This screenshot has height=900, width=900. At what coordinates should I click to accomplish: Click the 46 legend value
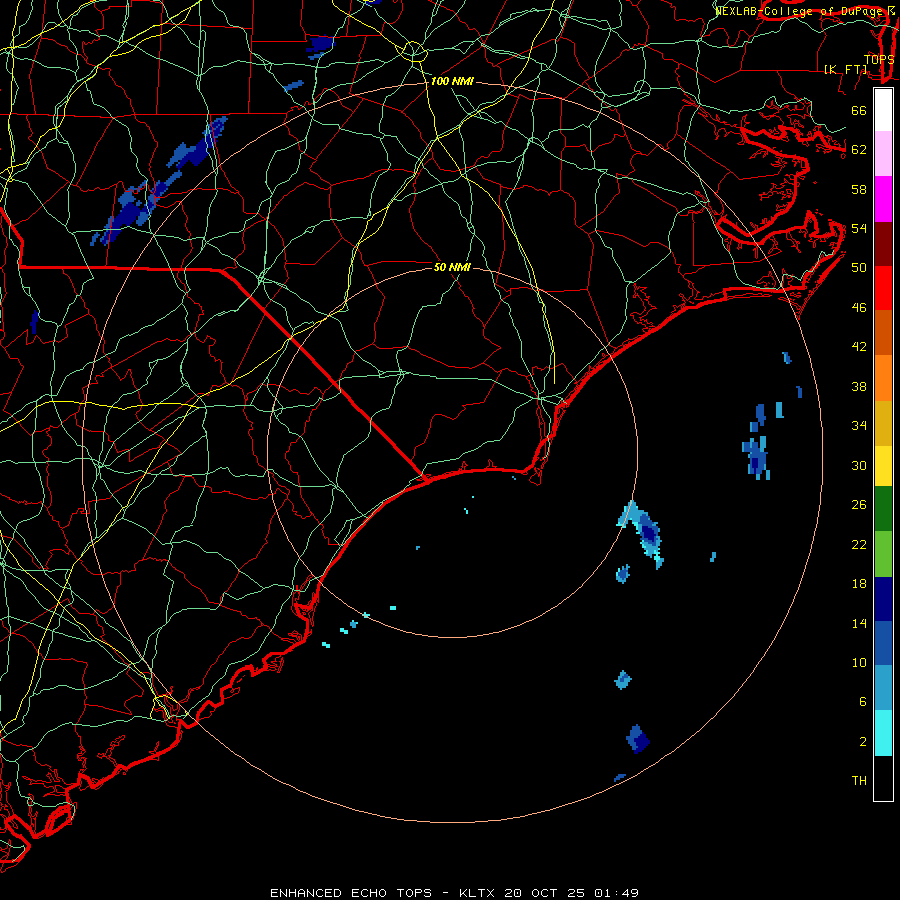click(x=859, y=307)
